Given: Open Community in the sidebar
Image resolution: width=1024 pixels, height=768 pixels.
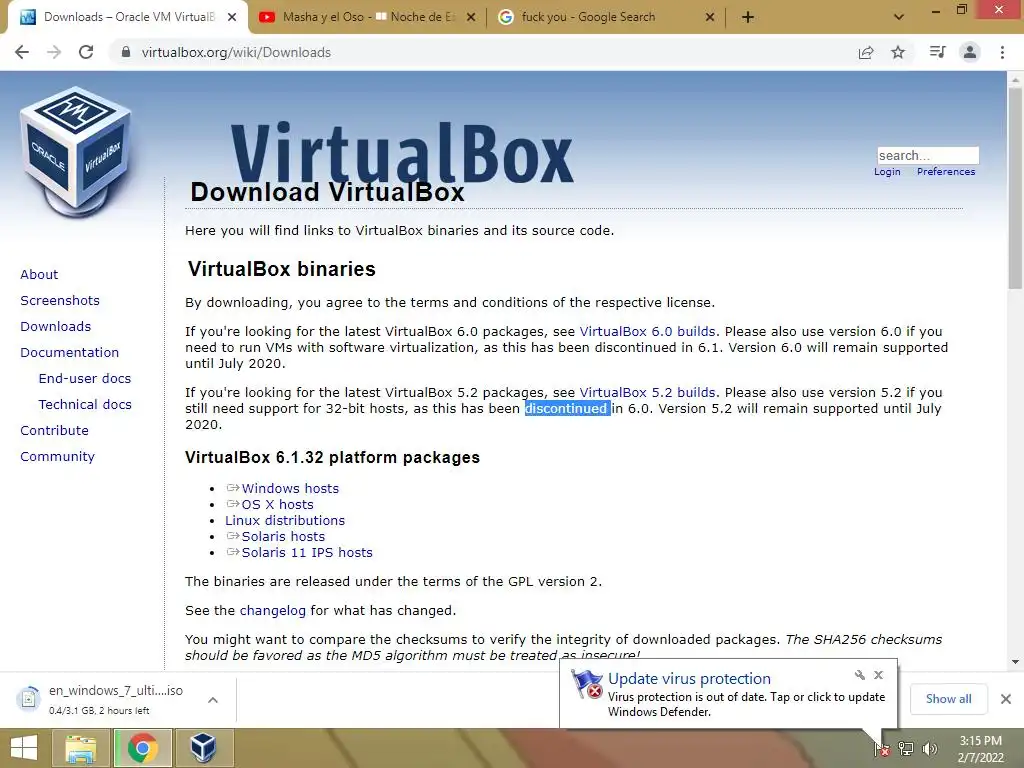Looking at the screenshot, I should click(57, 457).
